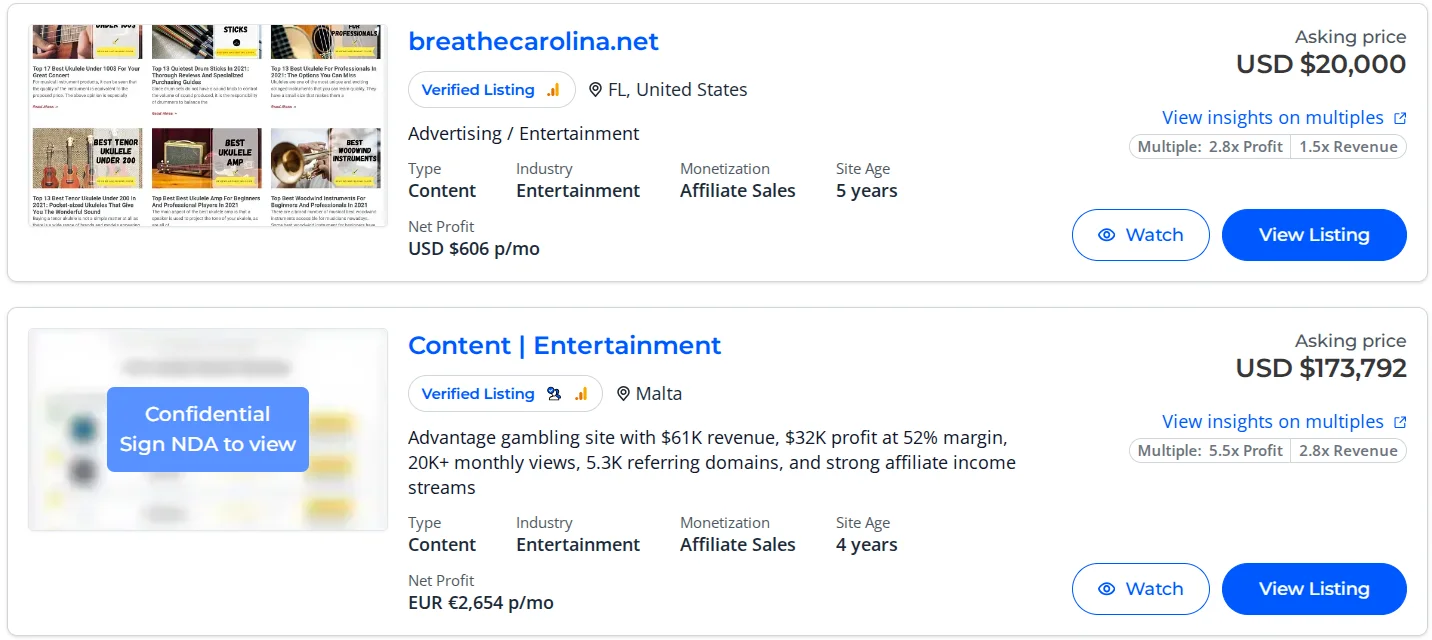Screen dimensions: 1432x640
Task: Click the Confidential Sign NDA to view overlay
Action: tap(207, 429)
